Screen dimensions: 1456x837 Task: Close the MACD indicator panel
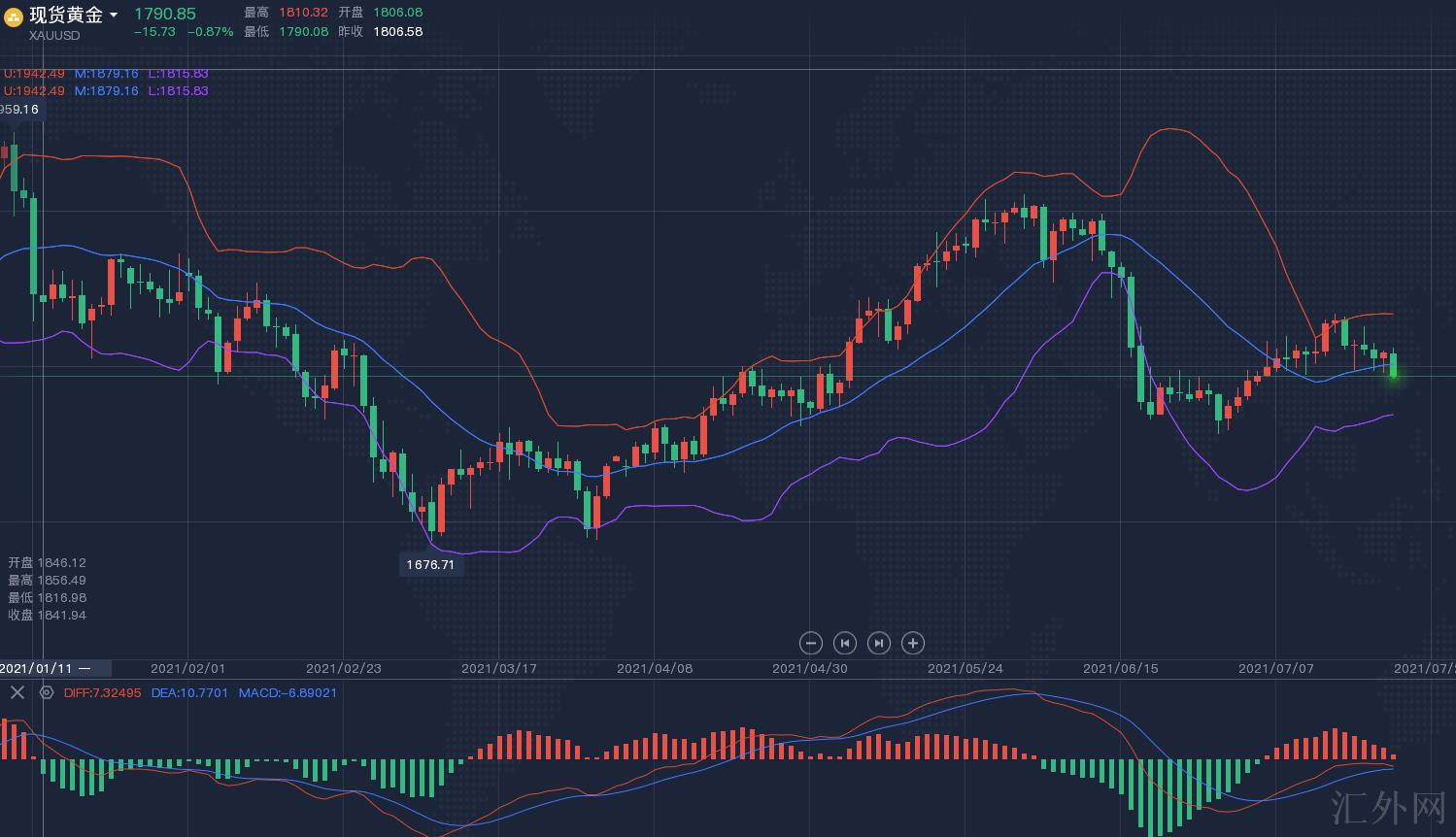coord(17,692)
